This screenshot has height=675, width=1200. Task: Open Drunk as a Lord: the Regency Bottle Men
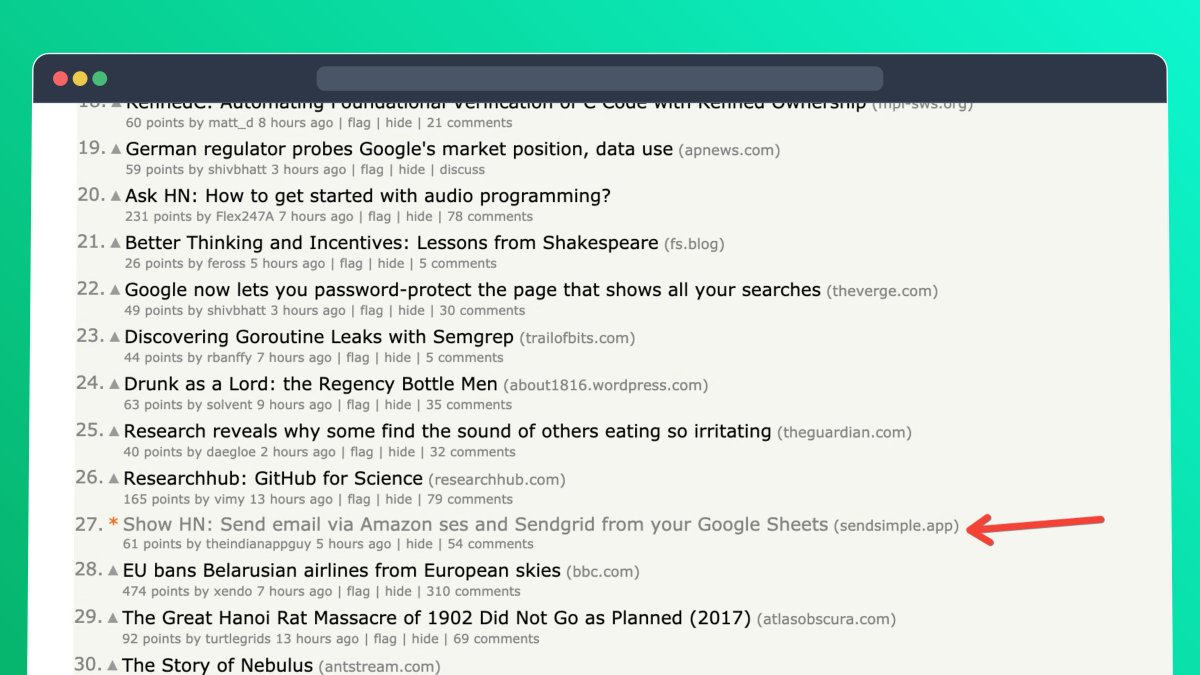[311, 384]
